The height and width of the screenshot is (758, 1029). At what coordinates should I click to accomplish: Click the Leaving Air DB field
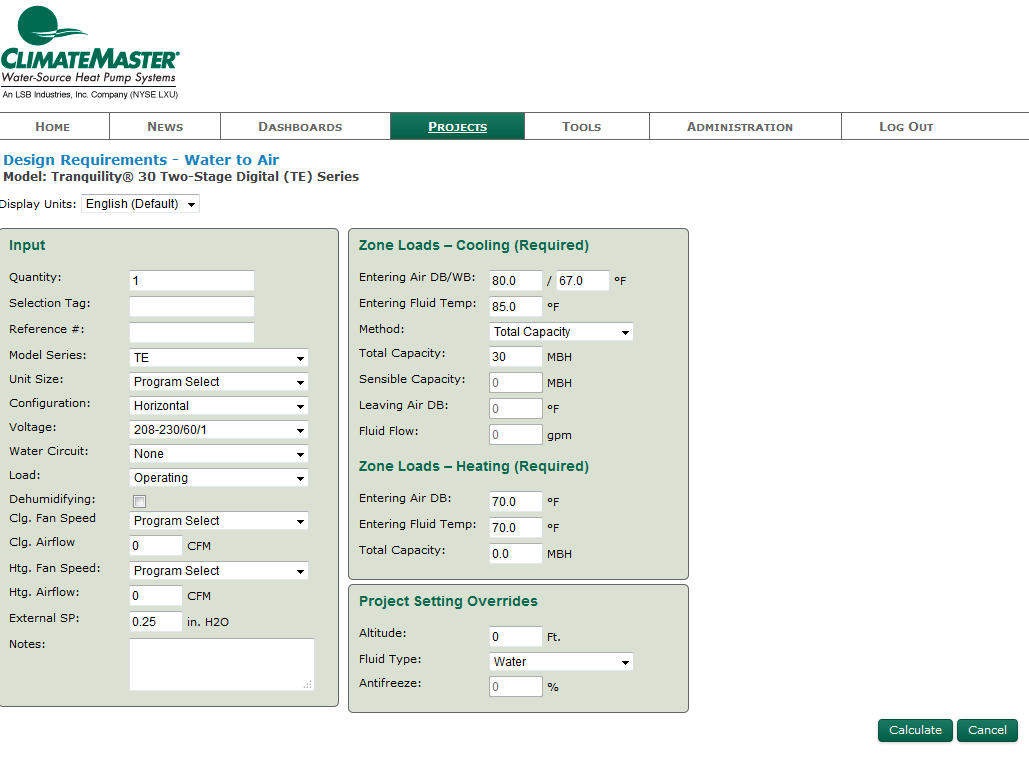[x=516, y=408]
